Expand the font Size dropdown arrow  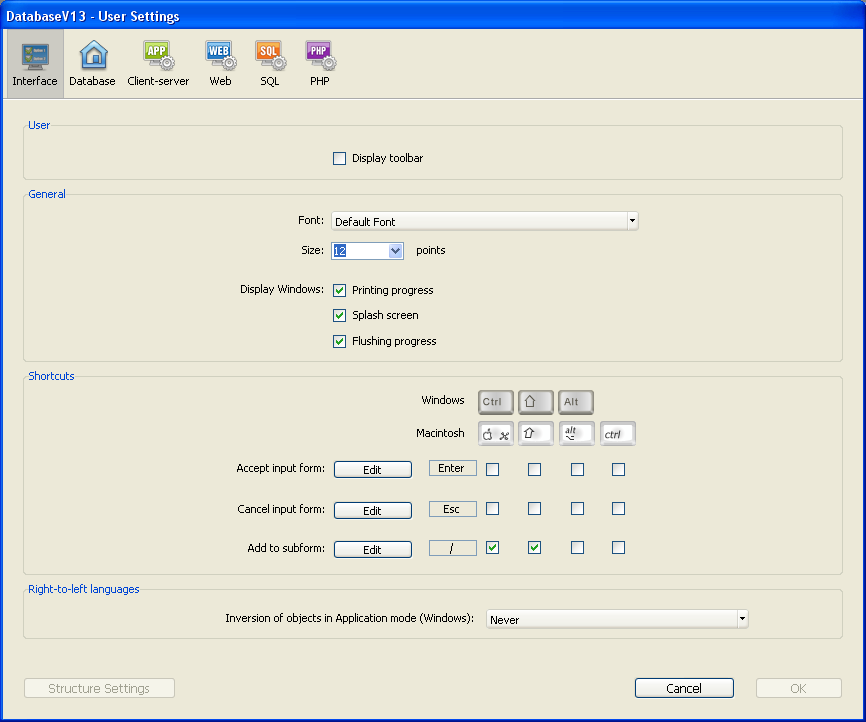[x=395, y=251]
